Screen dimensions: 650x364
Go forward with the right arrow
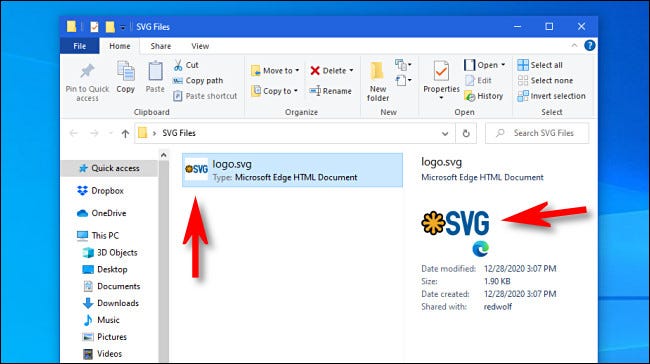(x=94, y=133)
